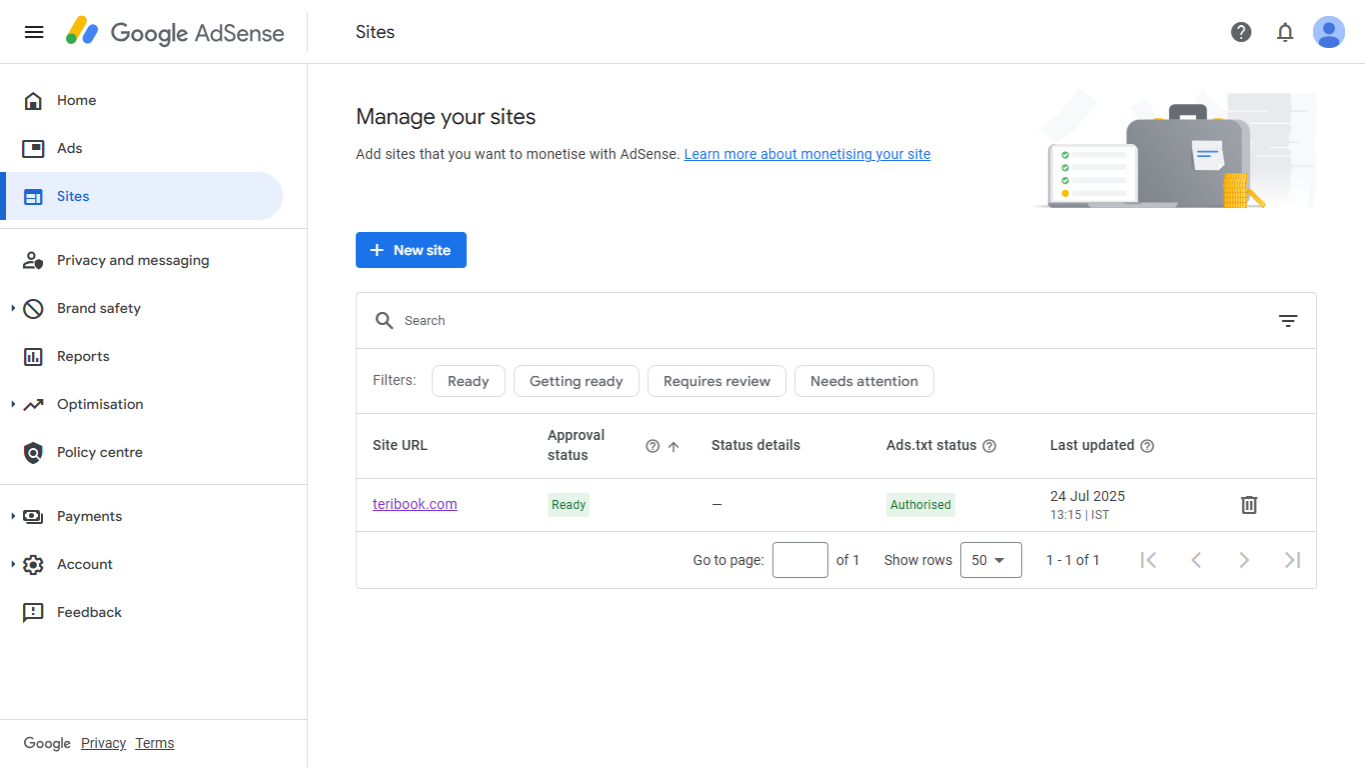Open the Feedback menu item

[143, 612]
